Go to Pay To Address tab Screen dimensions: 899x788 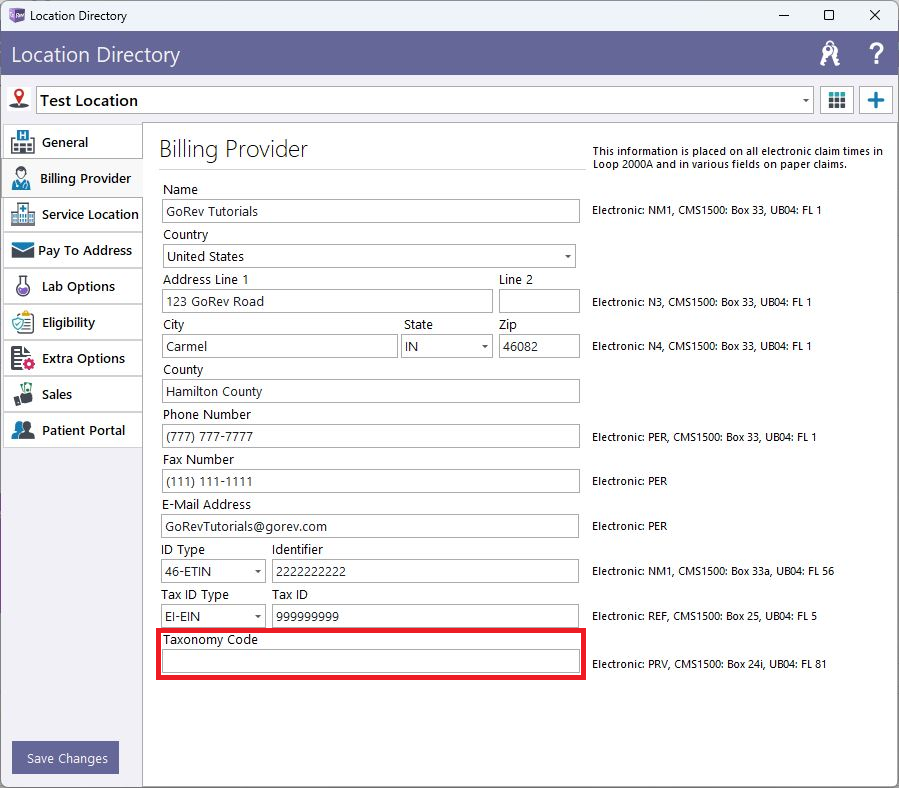coord(73,250)
